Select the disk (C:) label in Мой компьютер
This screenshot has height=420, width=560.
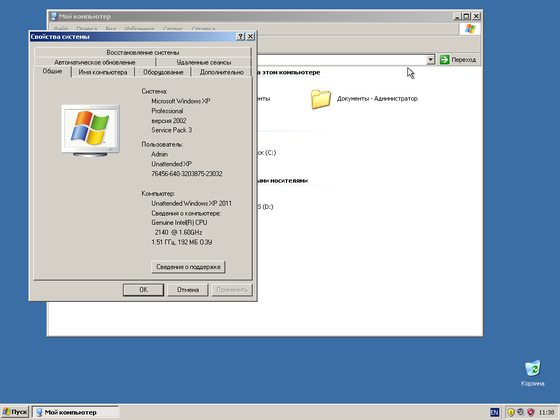pyautogui.click(x=267, y=153)
